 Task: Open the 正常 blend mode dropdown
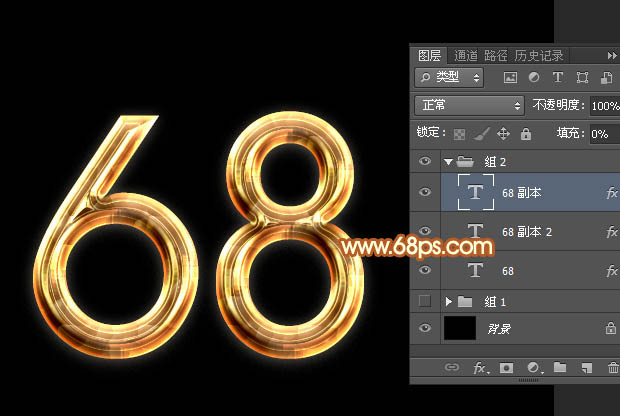point(469,105)
